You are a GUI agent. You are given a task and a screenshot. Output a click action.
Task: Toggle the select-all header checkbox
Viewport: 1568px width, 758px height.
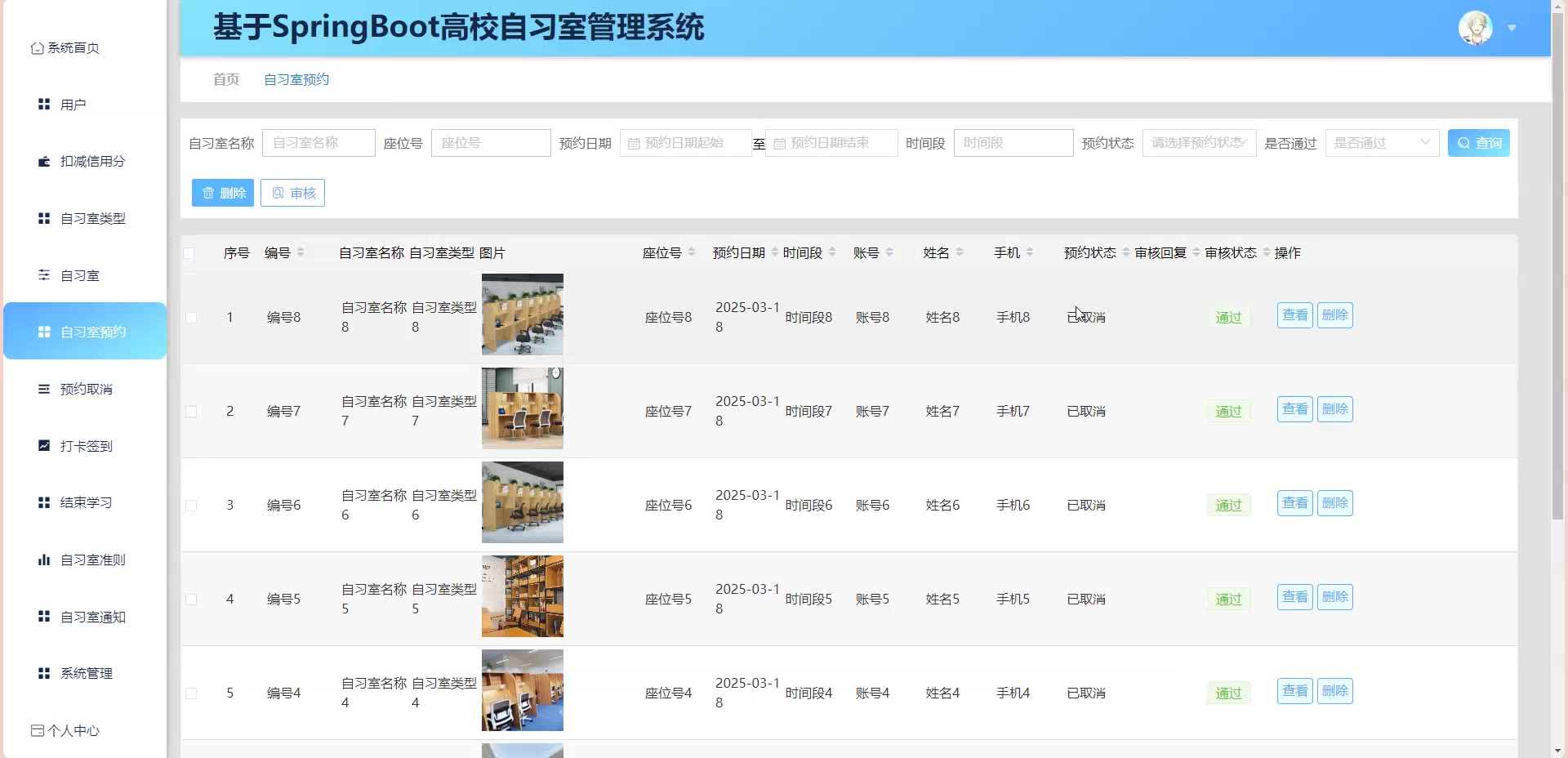tap(189, 253)
